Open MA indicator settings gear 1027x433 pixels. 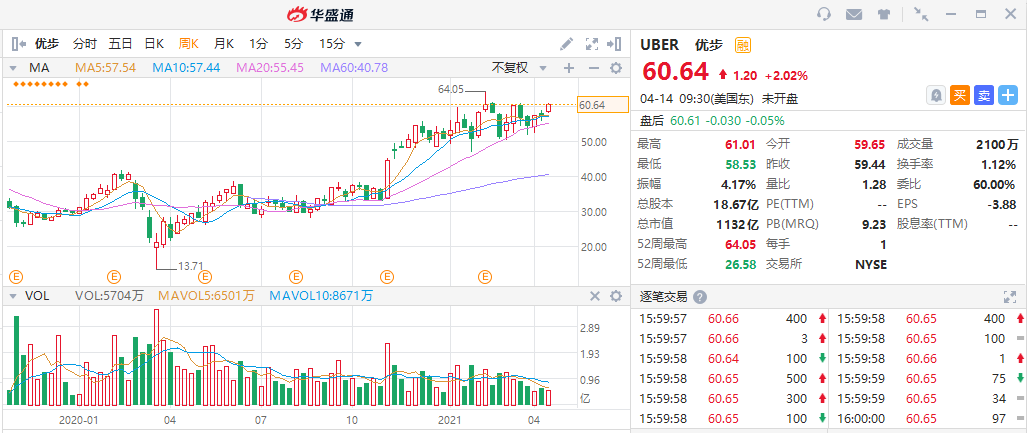(616, 68)
